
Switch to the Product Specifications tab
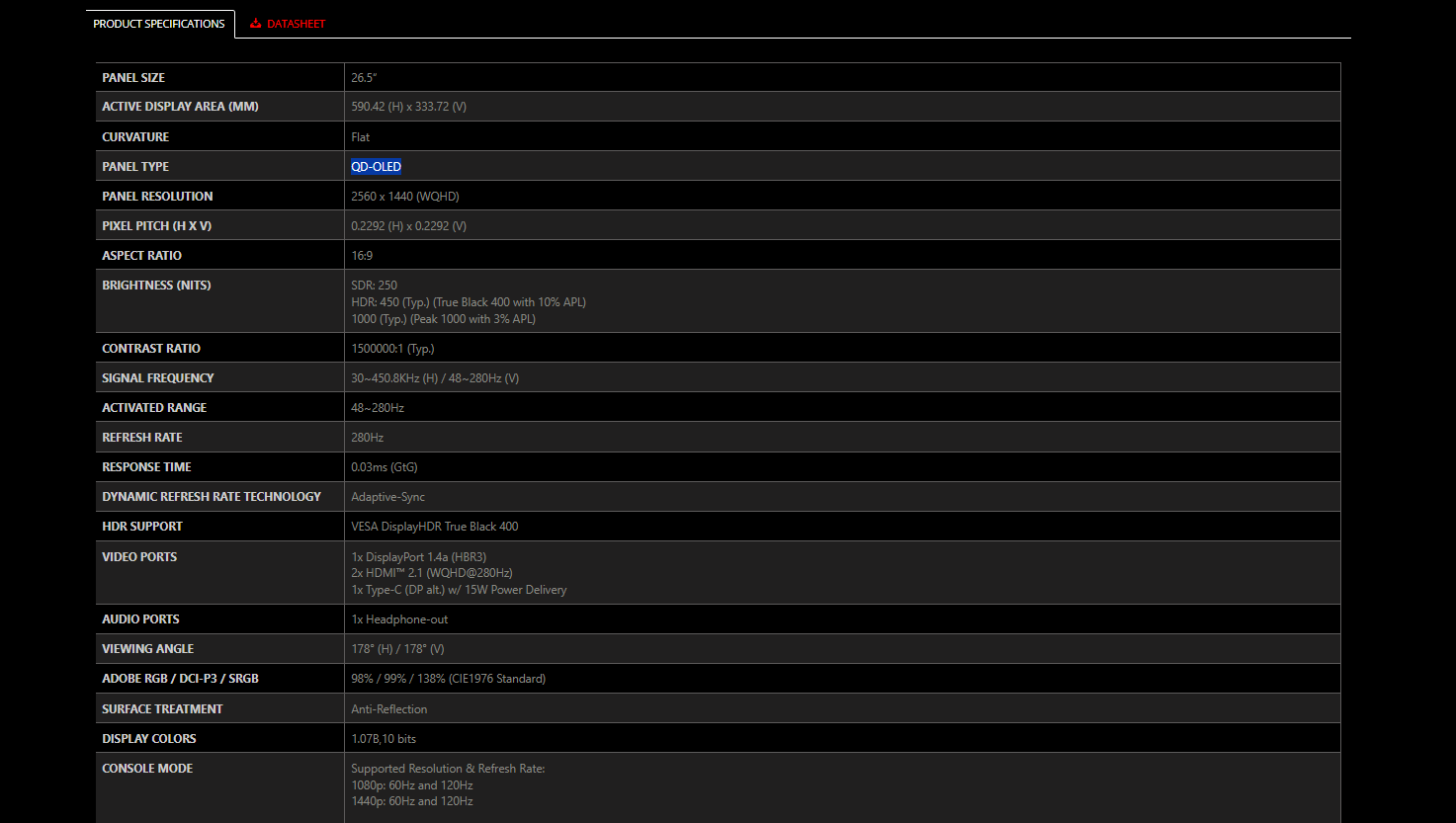(159, 24)
